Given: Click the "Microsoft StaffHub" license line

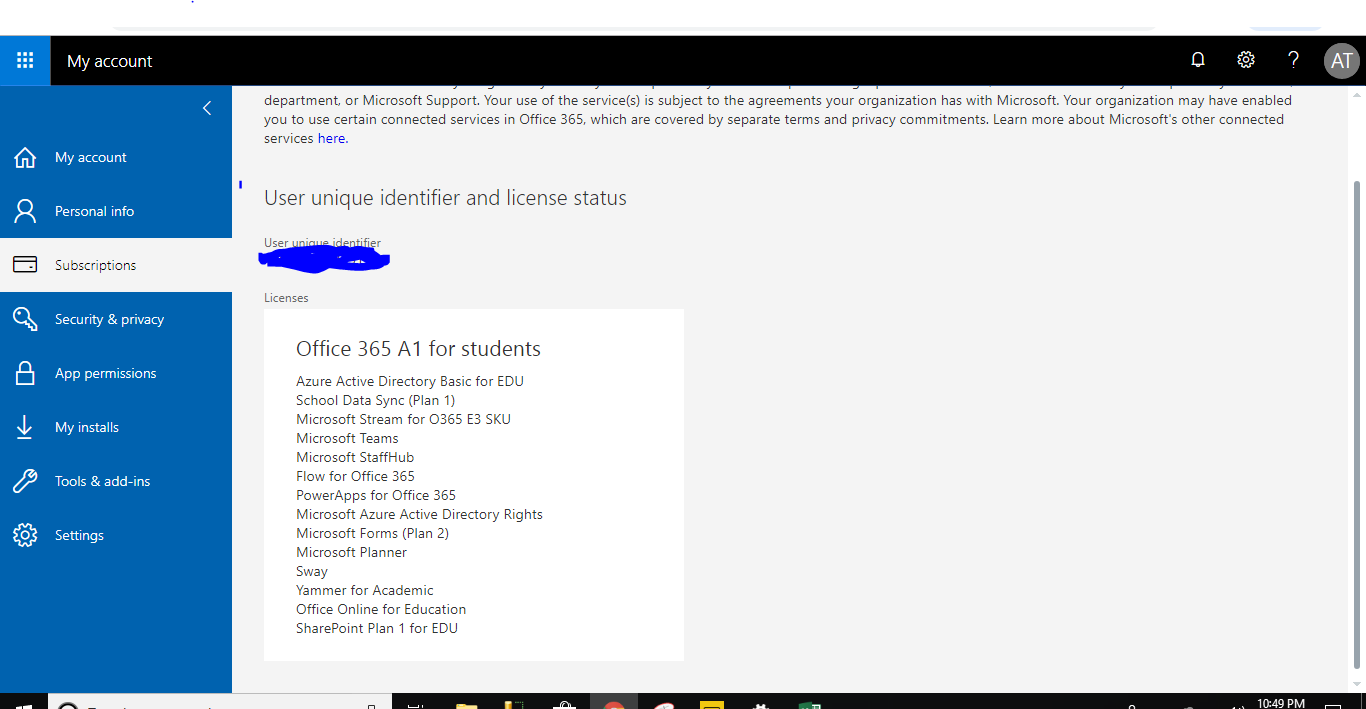Looking at the screenshot, I should tap(355, 457).
